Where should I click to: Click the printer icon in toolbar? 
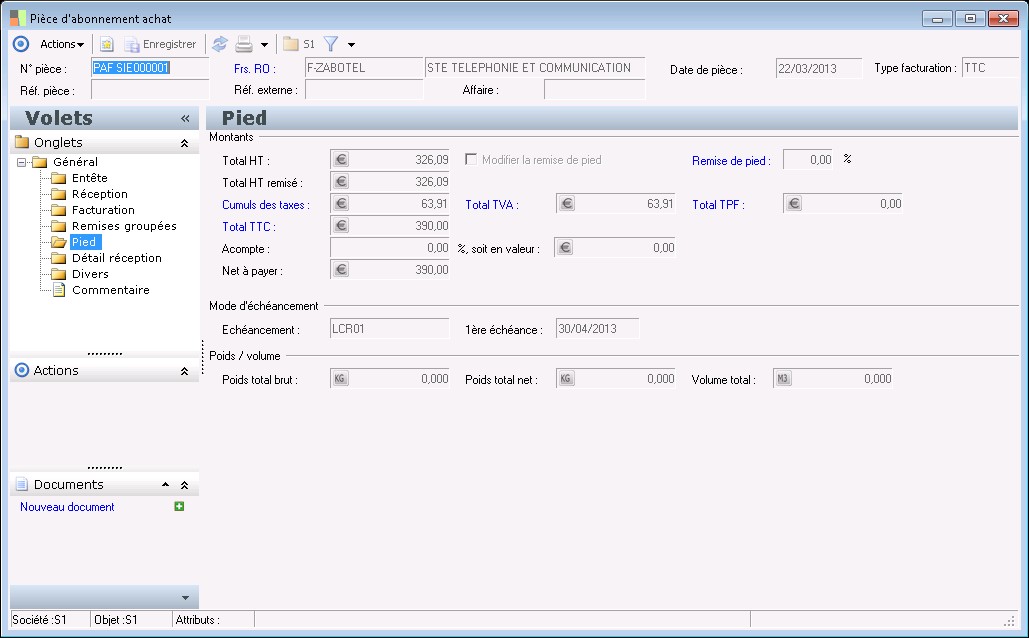point(243,44)
